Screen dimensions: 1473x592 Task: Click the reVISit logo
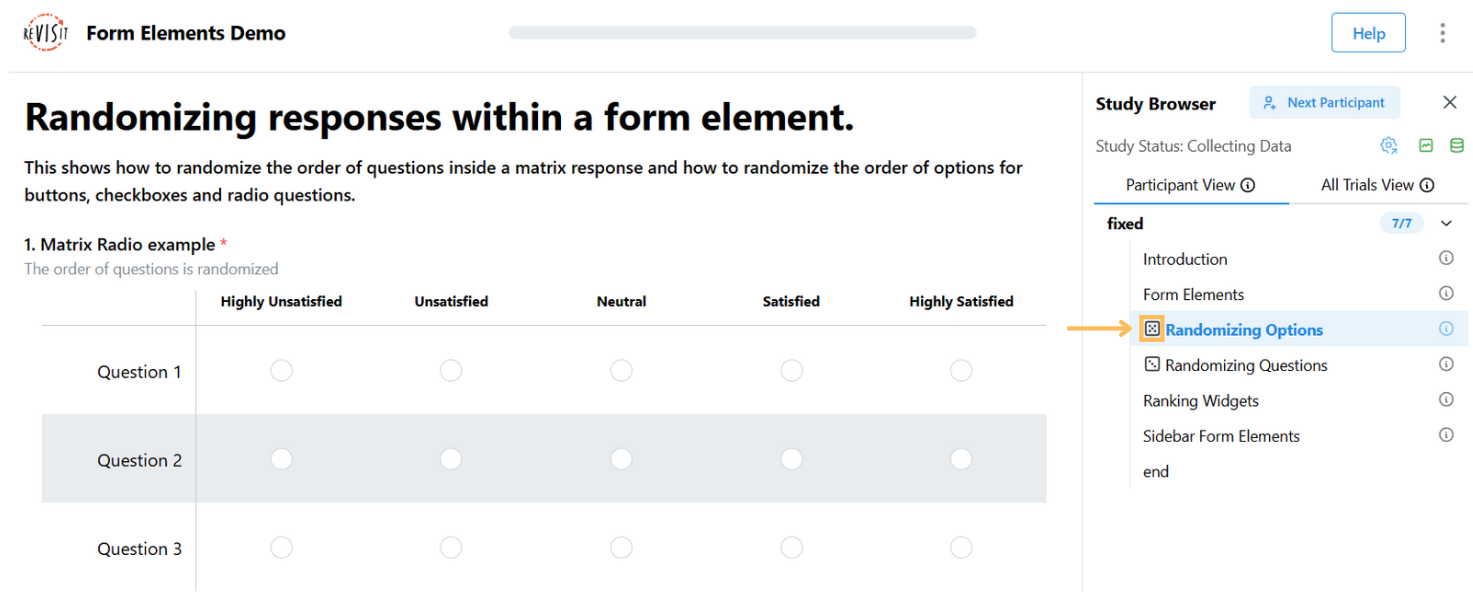point(45,33)
